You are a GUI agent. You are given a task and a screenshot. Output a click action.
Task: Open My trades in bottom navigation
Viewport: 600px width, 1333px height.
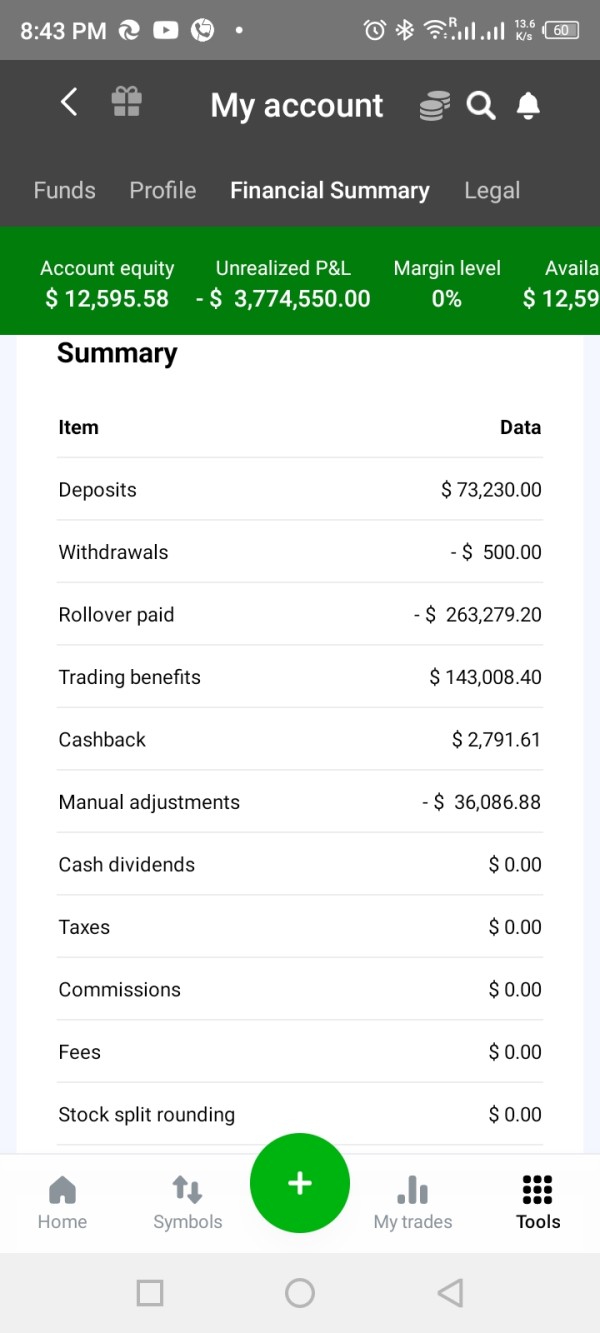(x=412, y=1203)
